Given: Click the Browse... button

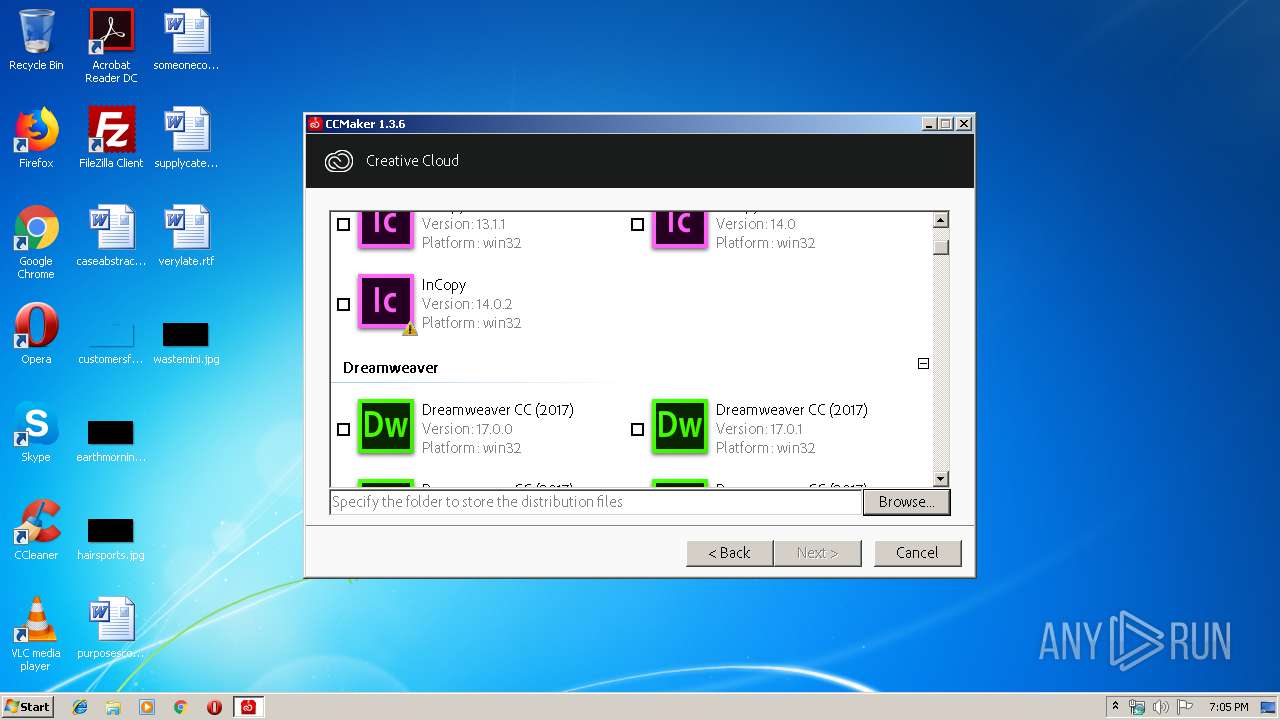Looking at the screenshot, I should click(x=906, y=502).
